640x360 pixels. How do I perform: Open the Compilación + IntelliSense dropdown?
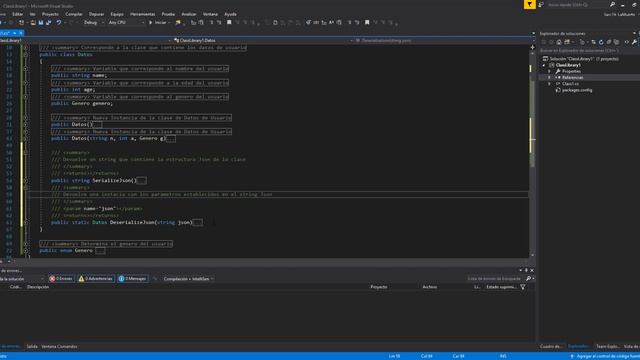[188, 279]
